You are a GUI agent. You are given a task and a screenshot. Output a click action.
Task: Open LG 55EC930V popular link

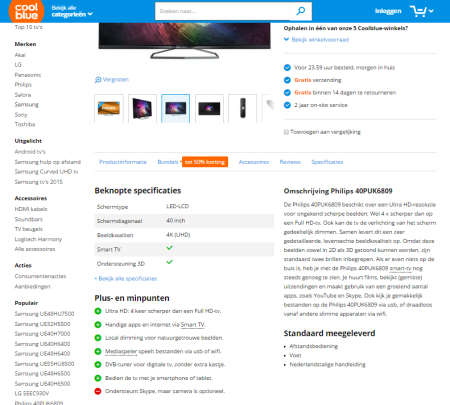tap(32, 394)
